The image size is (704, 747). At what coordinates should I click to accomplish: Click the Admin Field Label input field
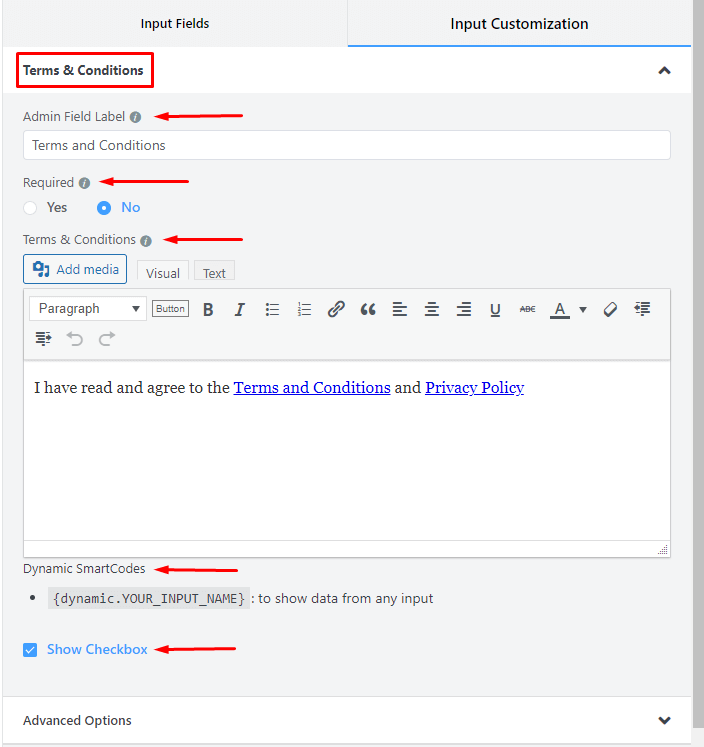tap(346, 145)
